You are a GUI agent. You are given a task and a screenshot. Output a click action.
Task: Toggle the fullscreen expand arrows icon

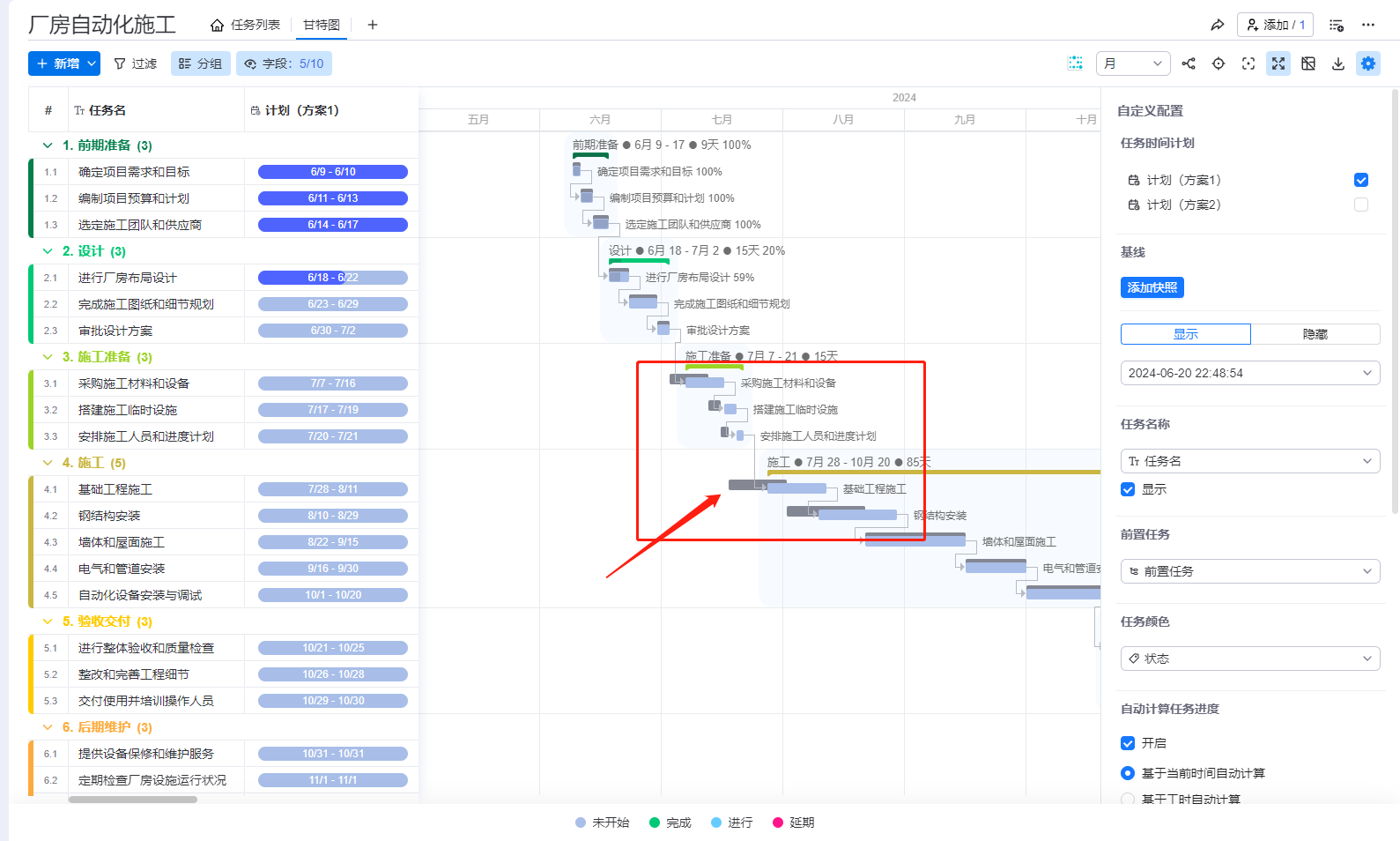click(x=1278, y=63)
